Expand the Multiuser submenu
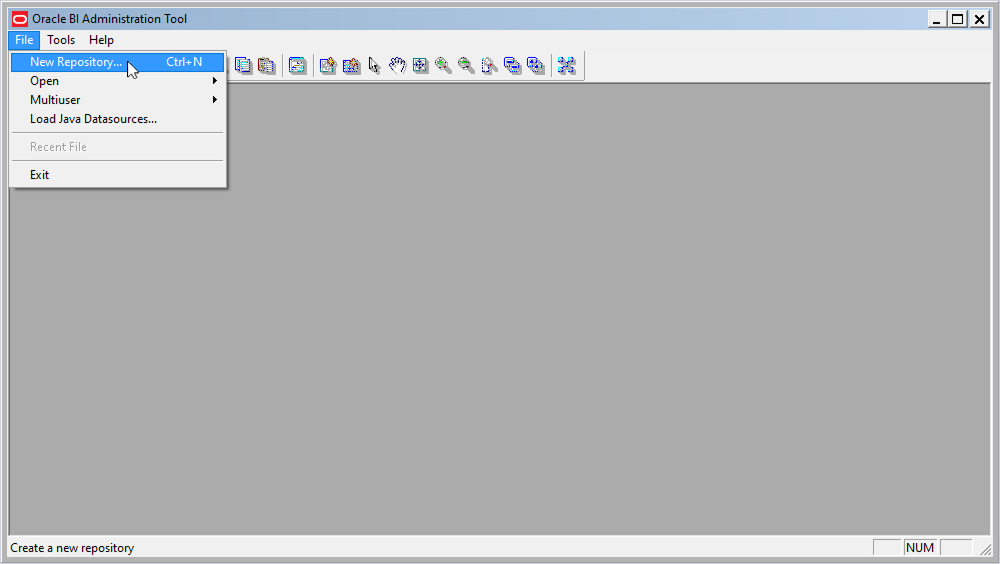 117,100
